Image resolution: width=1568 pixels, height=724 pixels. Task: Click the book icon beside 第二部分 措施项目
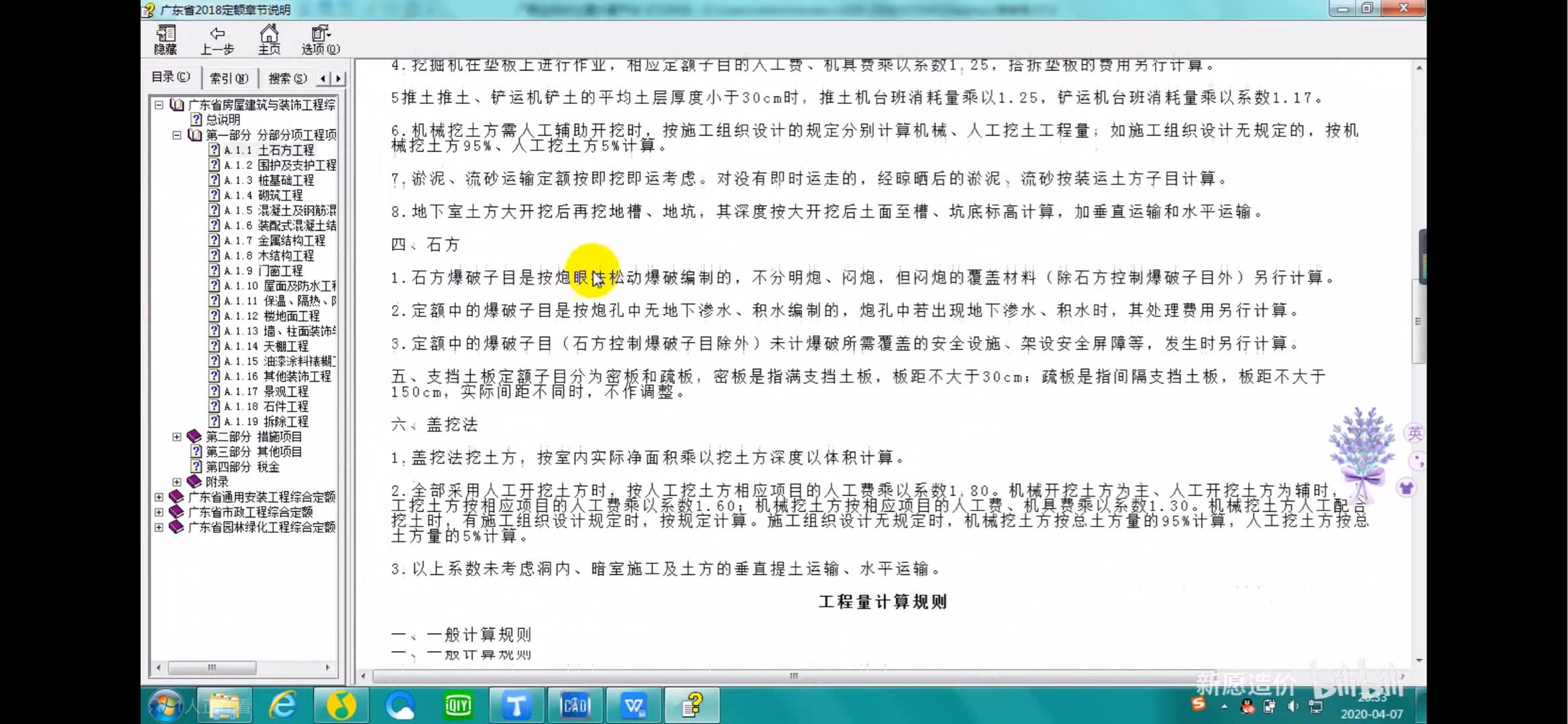194,436
